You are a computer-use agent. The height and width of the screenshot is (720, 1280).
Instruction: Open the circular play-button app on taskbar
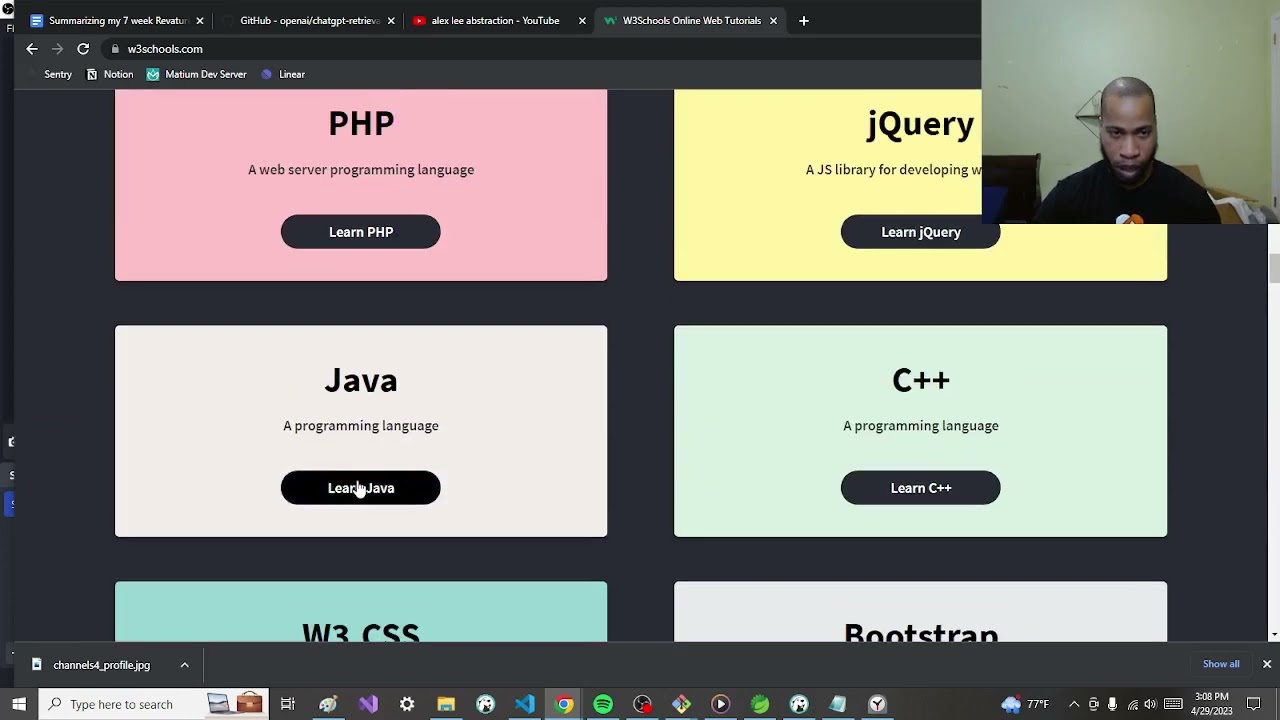click(x=720, y=704)
